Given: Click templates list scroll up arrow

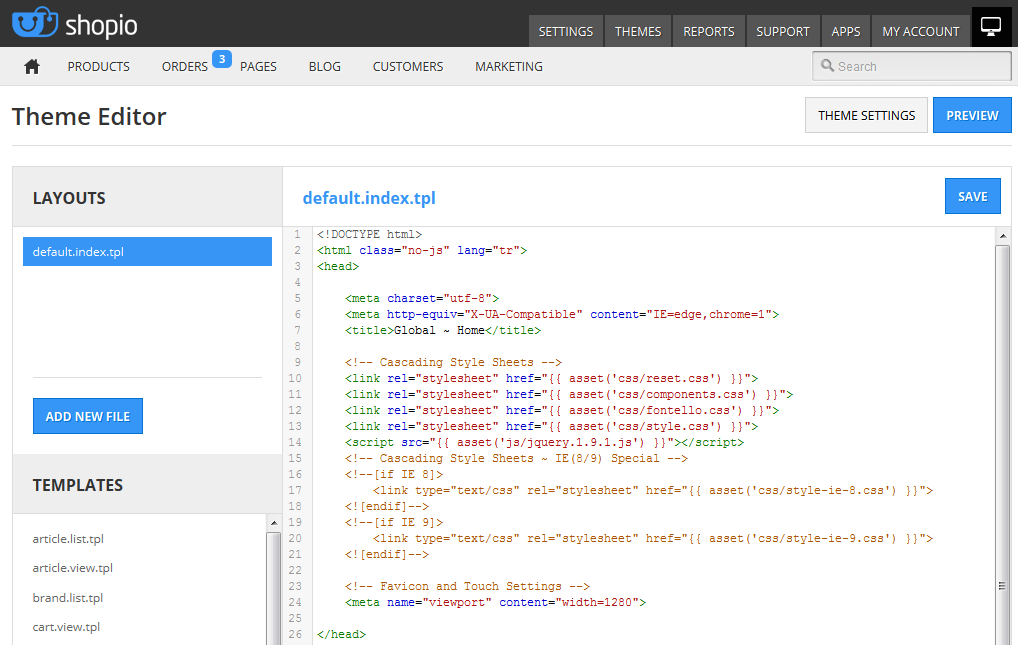Looking at the screenshot, I should point(274,523).
